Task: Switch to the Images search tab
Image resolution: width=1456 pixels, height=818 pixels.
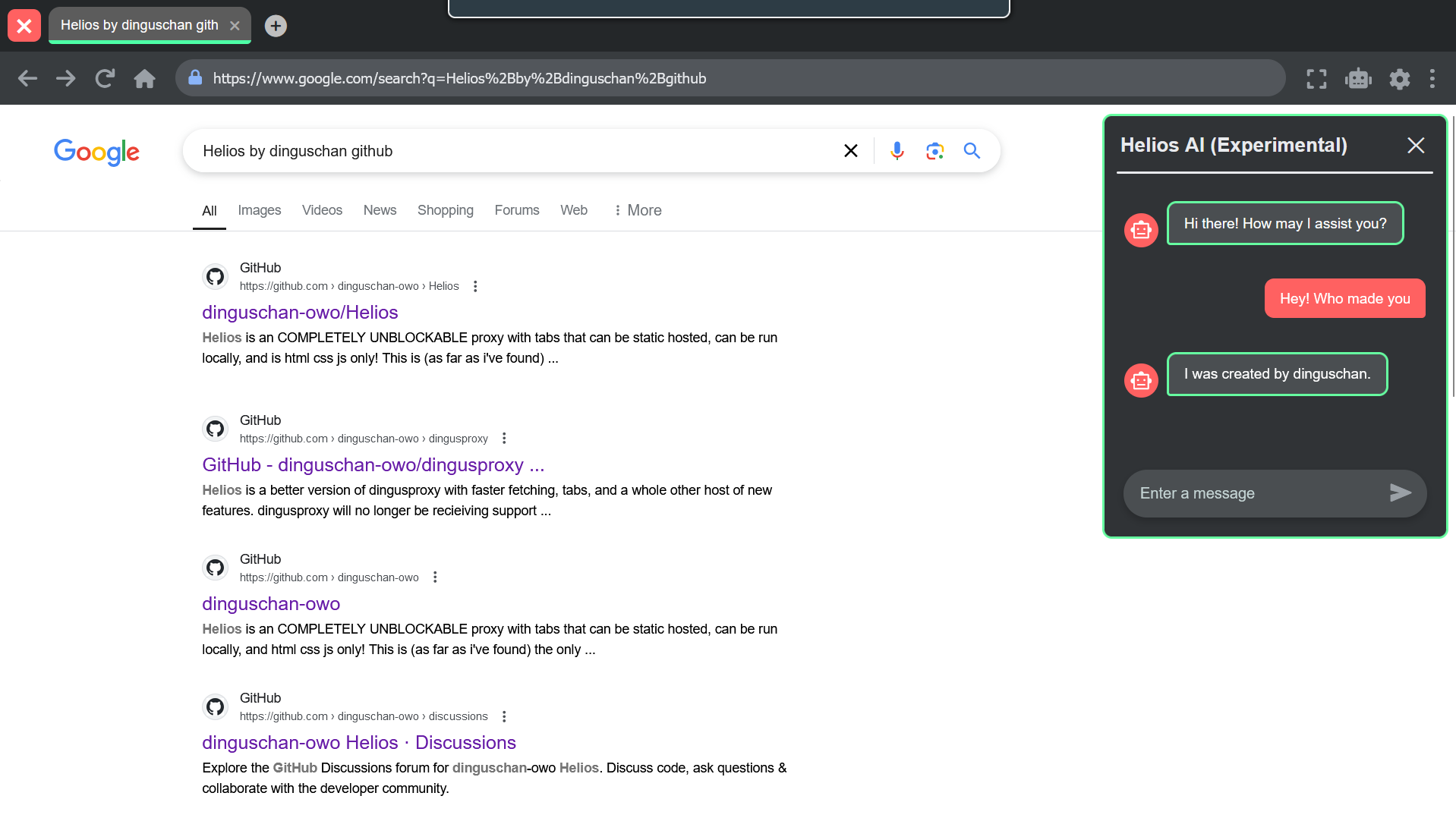Action: click(259, 210)
